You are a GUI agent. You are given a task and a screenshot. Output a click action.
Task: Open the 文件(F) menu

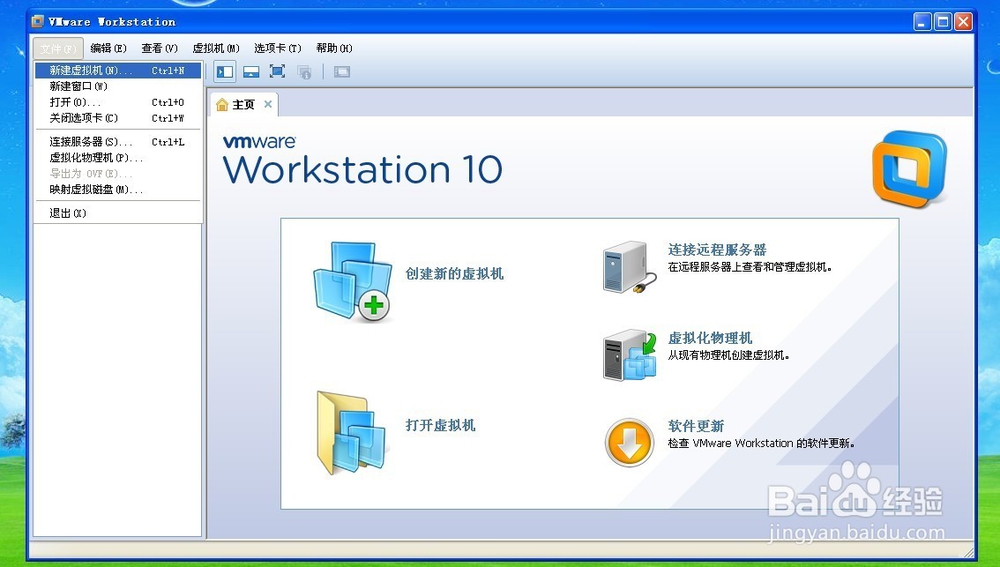click(x=58, y=48)
